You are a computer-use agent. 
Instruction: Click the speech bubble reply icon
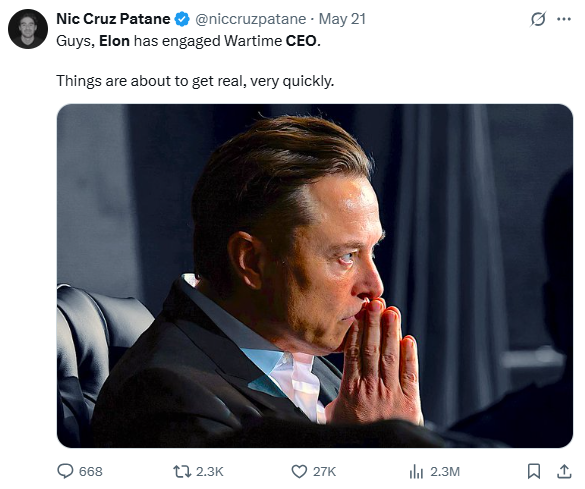click(x=65, y=471)
